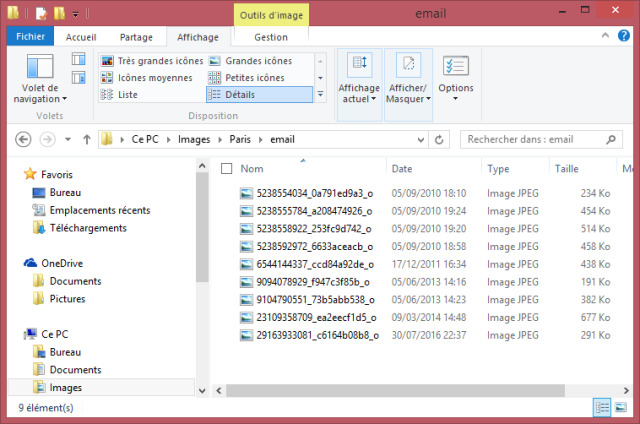Expand the layout gallery list

coord(320,94)
